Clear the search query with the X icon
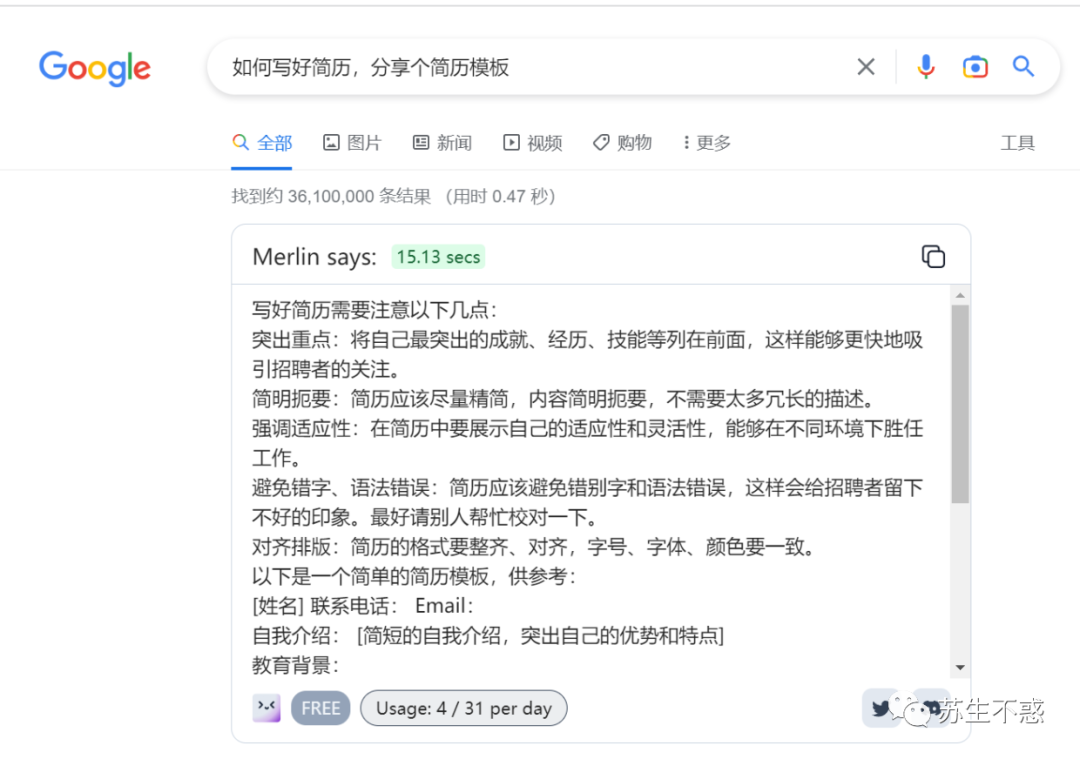The image size is (1080, 759). [x=866, y=66]
